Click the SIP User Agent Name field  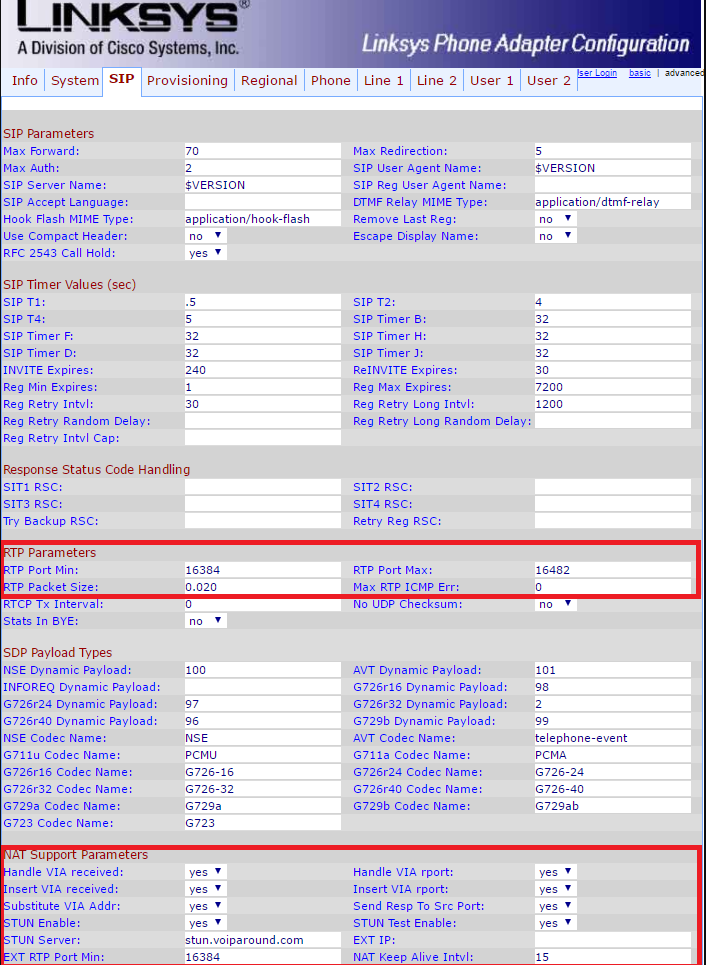[x=613, y=168]
